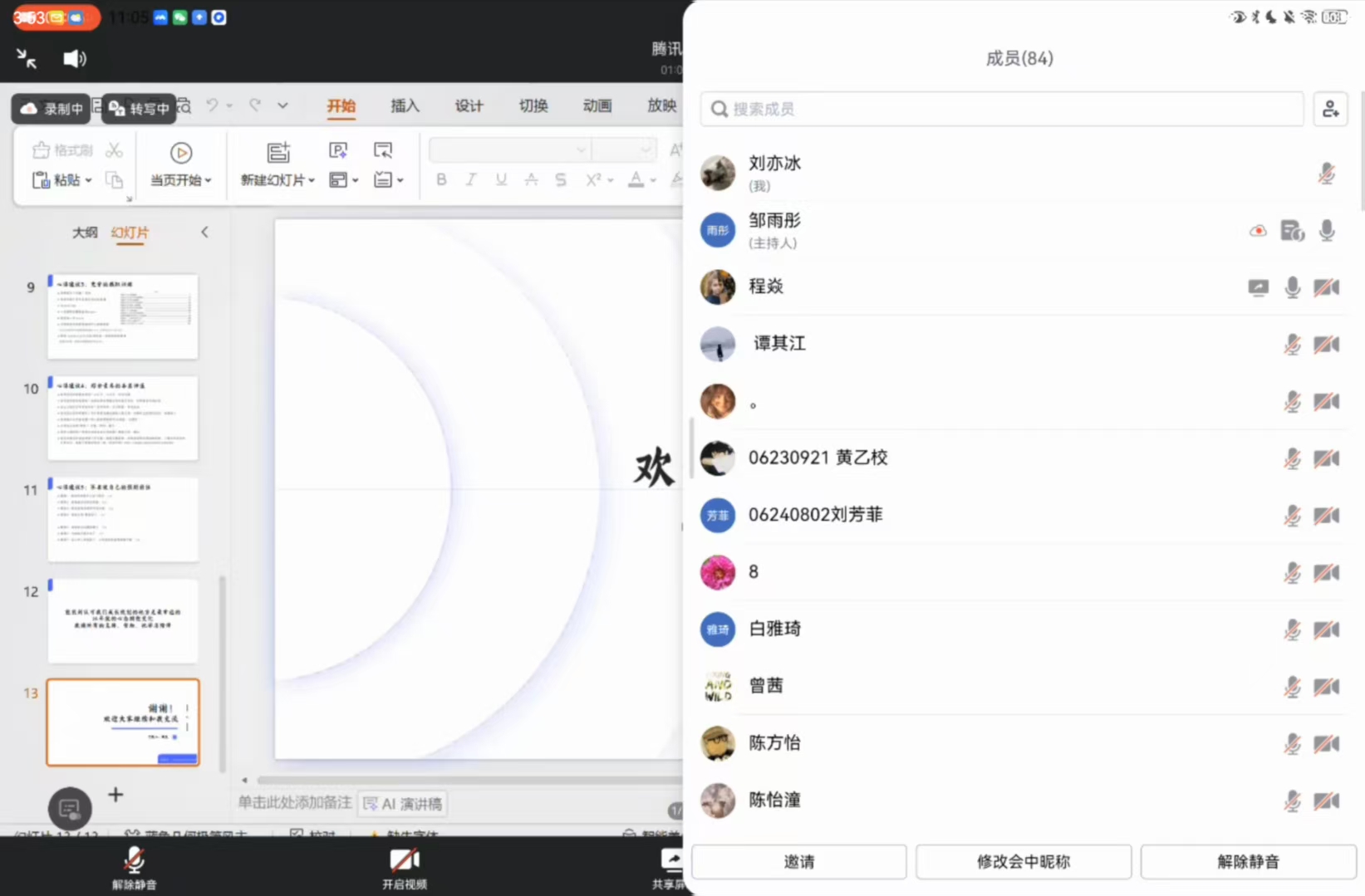The image size is (1365, 896).
Task: Click the plus icon to add slide
Action: [x=115, y=795]
